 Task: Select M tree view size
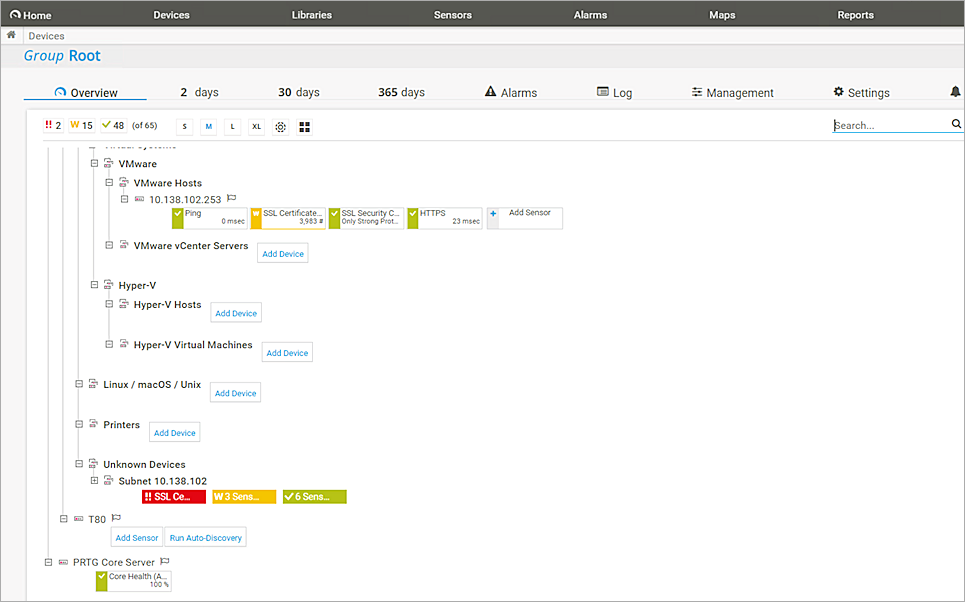click(209, 127)
